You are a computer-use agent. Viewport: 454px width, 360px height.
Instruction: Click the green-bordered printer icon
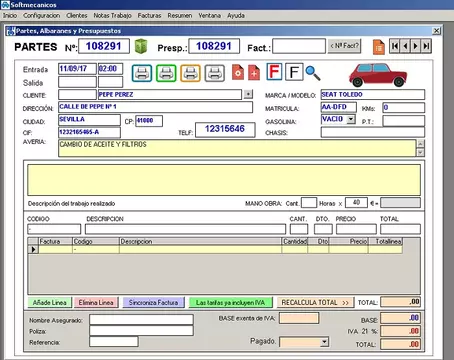coord(166,73)
